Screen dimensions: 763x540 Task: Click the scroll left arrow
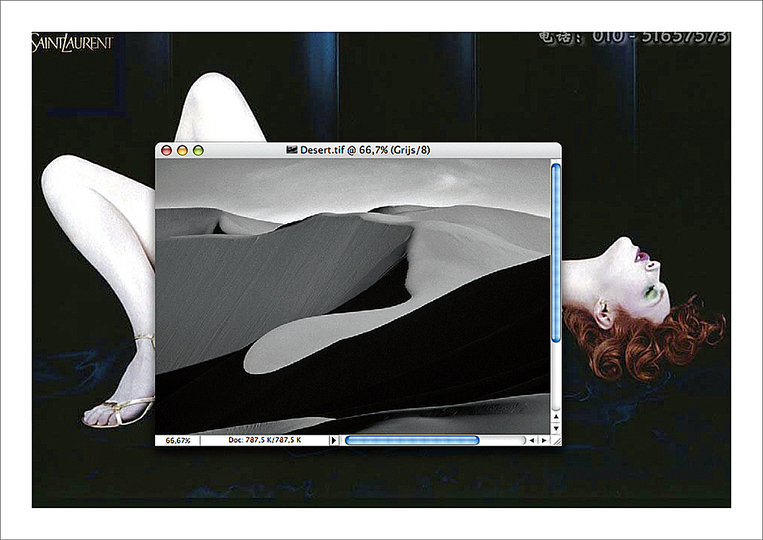(x=532, y=440)
